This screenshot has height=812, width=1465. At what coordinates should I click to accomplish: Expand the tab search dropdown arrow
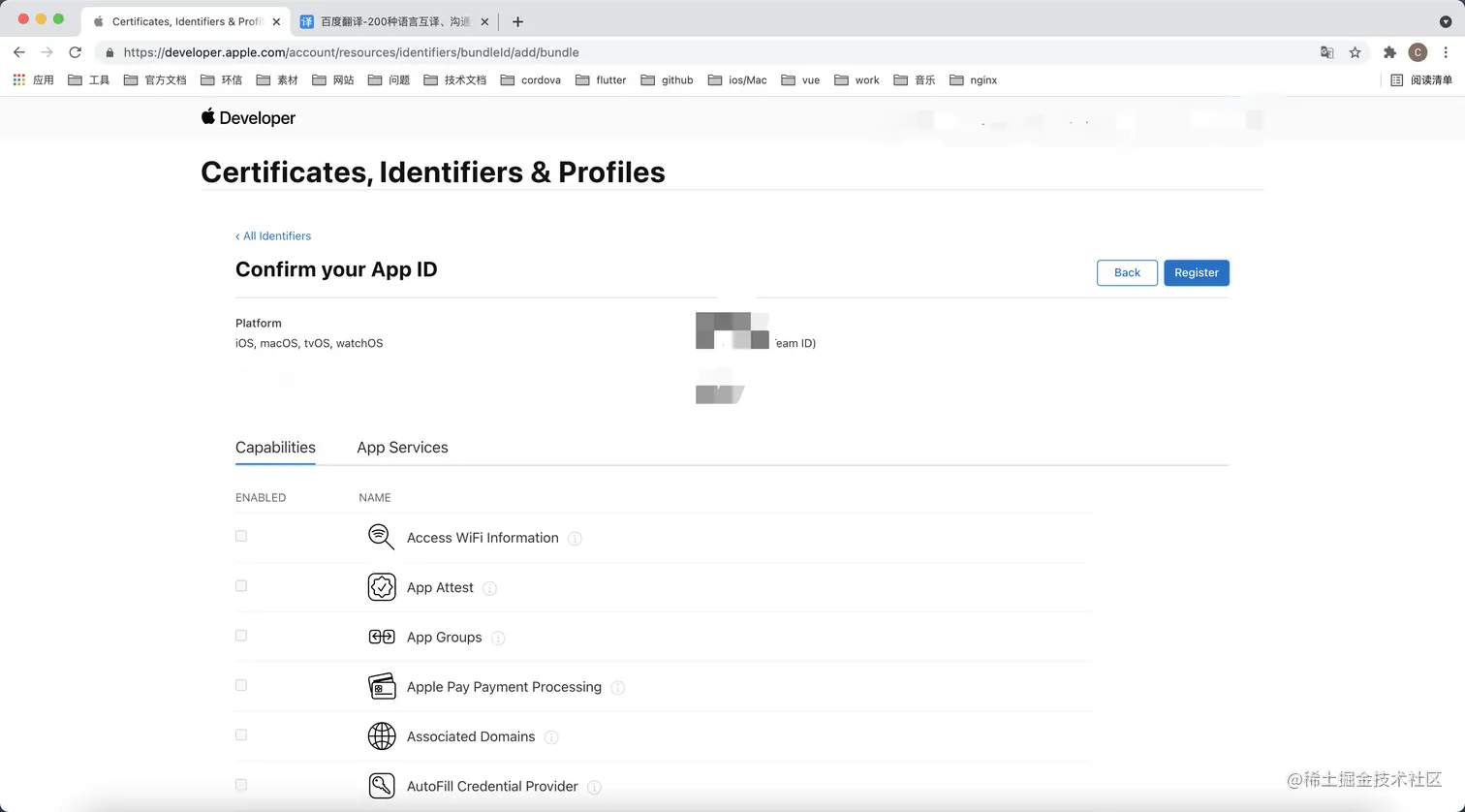pos(1446,21)
